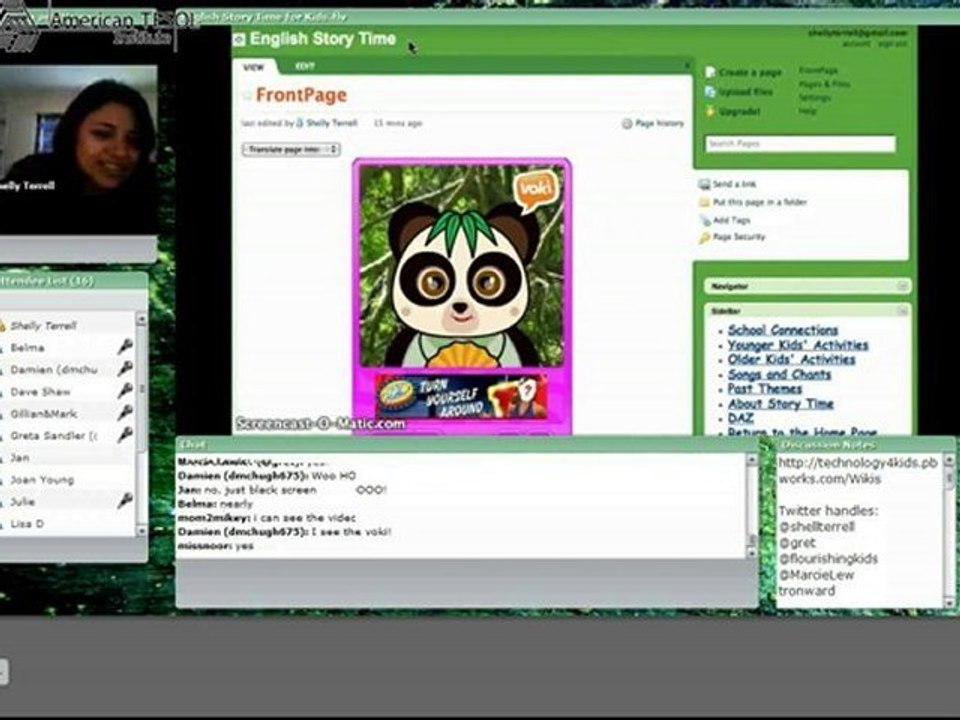960x720 pixels.
Task: Open About Story Time link
Action: (781, 403)
